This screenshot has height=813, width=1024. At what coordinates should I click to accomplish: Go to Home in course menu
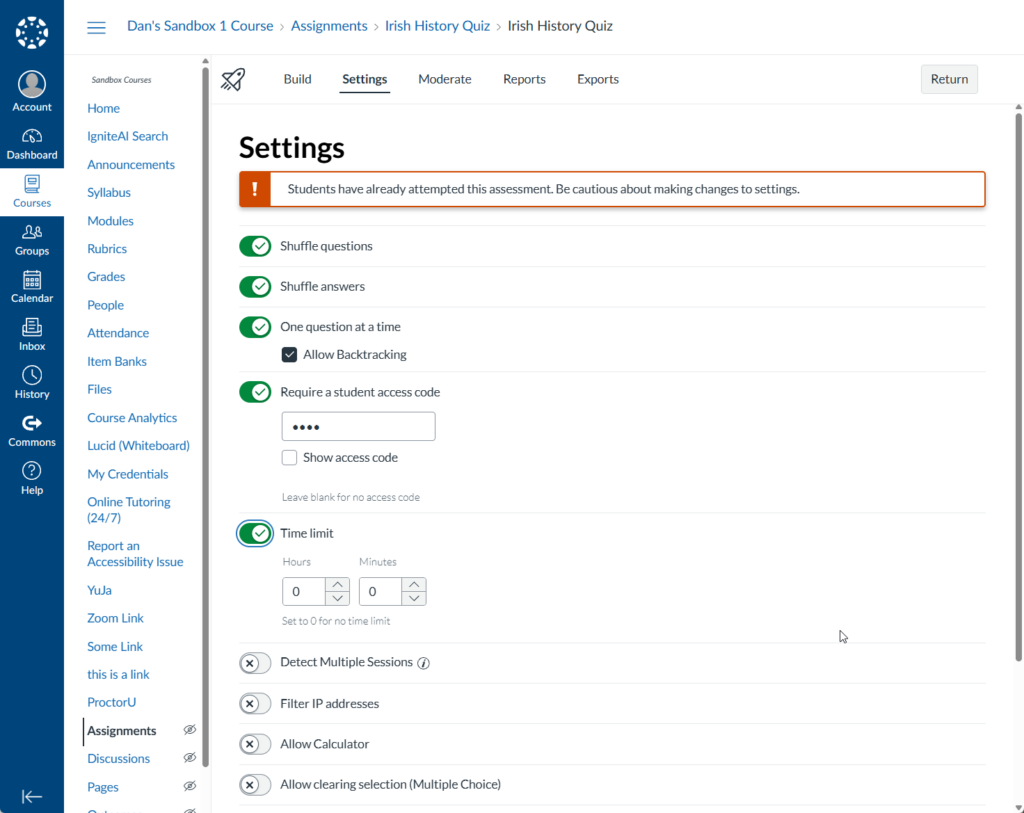point(103,108)
